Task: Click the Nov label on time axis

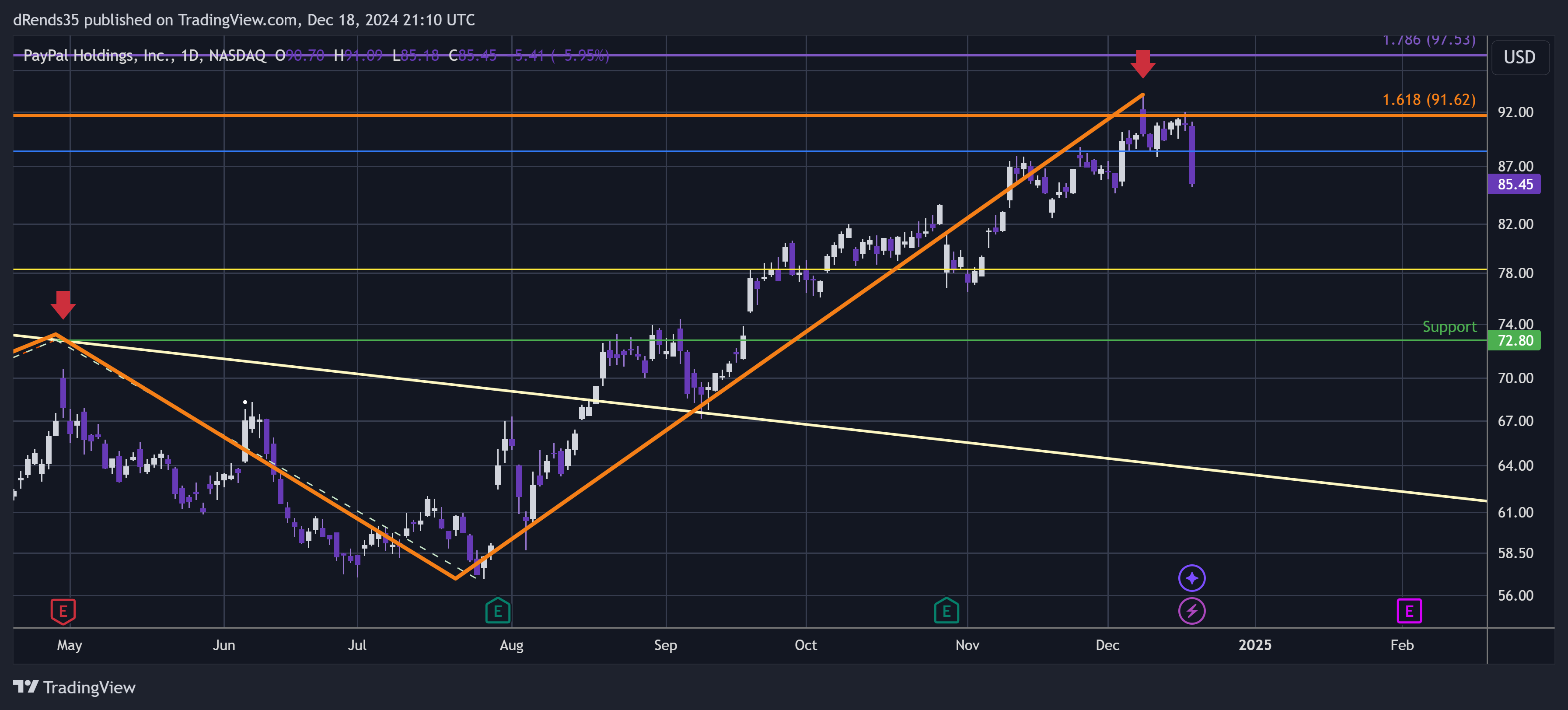Action: (x=967, y=645)
